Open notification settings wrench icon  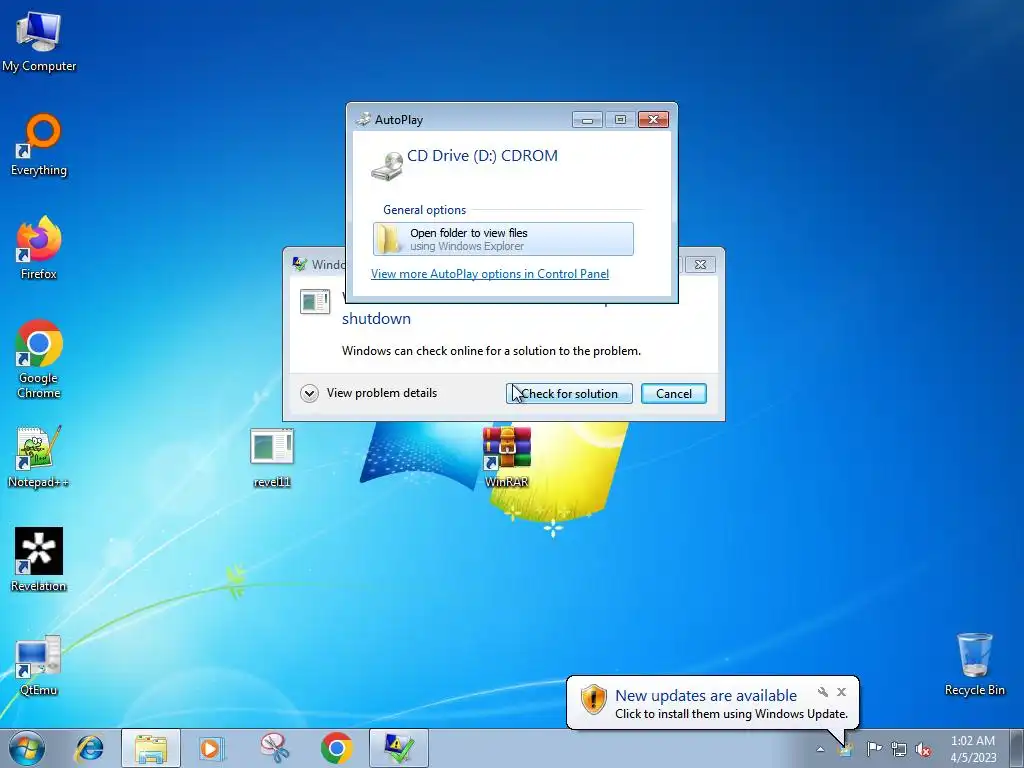point(823,692)
